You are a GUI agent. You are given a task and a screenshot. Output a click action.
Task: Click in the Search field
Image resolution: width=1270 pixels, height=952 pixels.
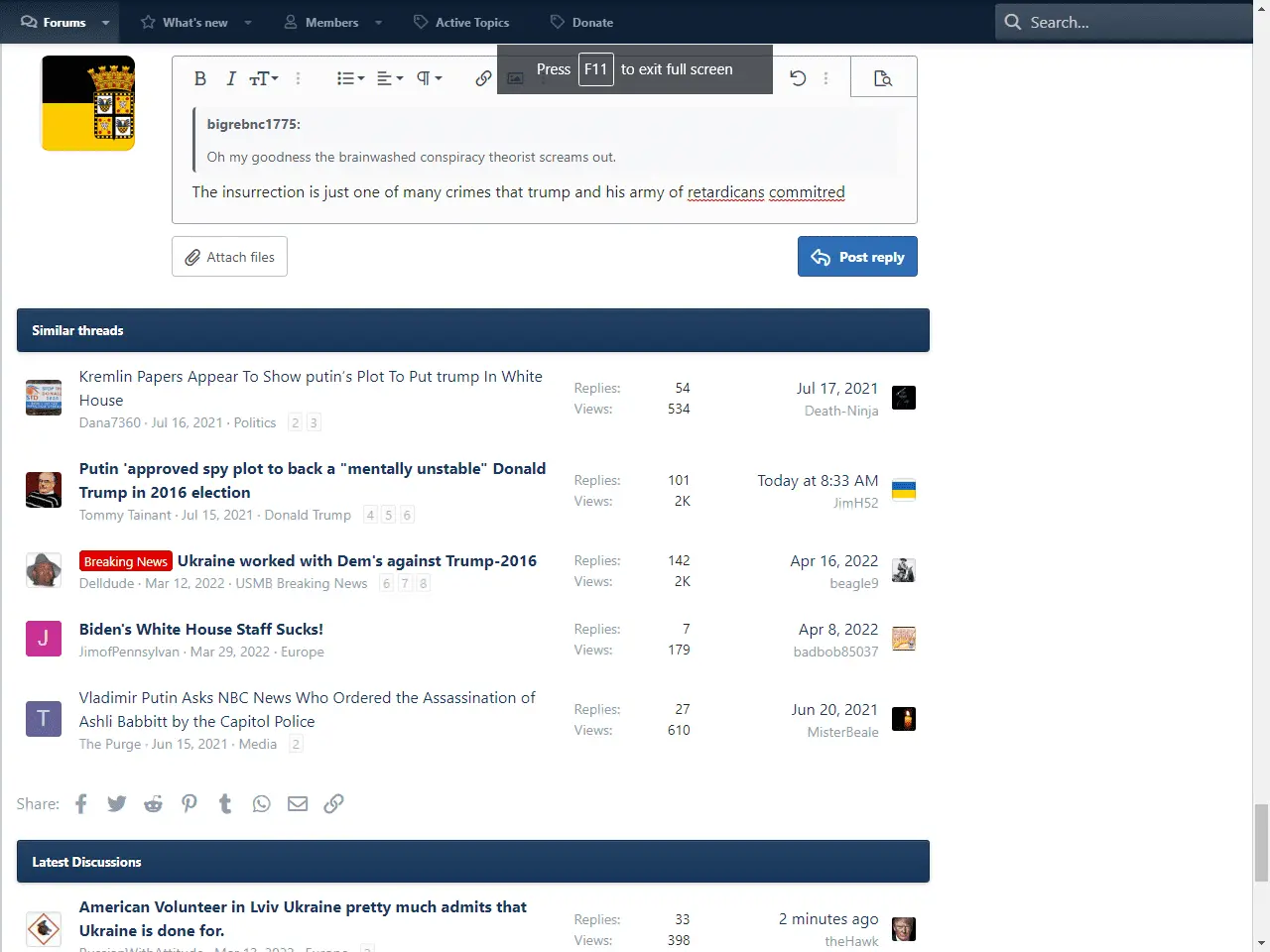point(1131,22)
